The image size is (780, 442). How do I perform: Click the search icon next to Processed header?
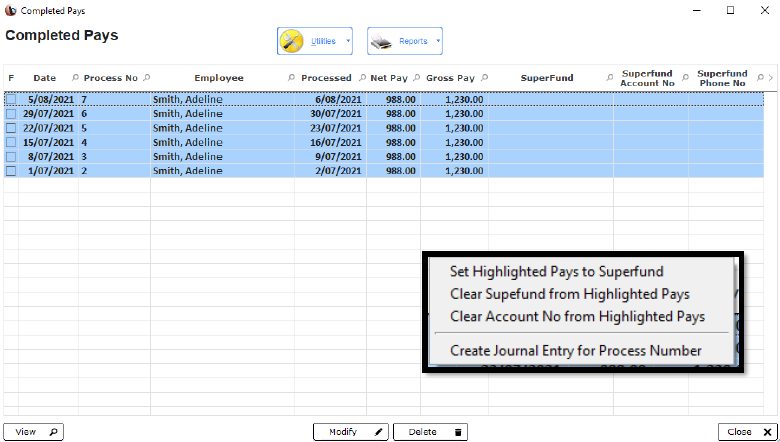(x=362, y=78)
